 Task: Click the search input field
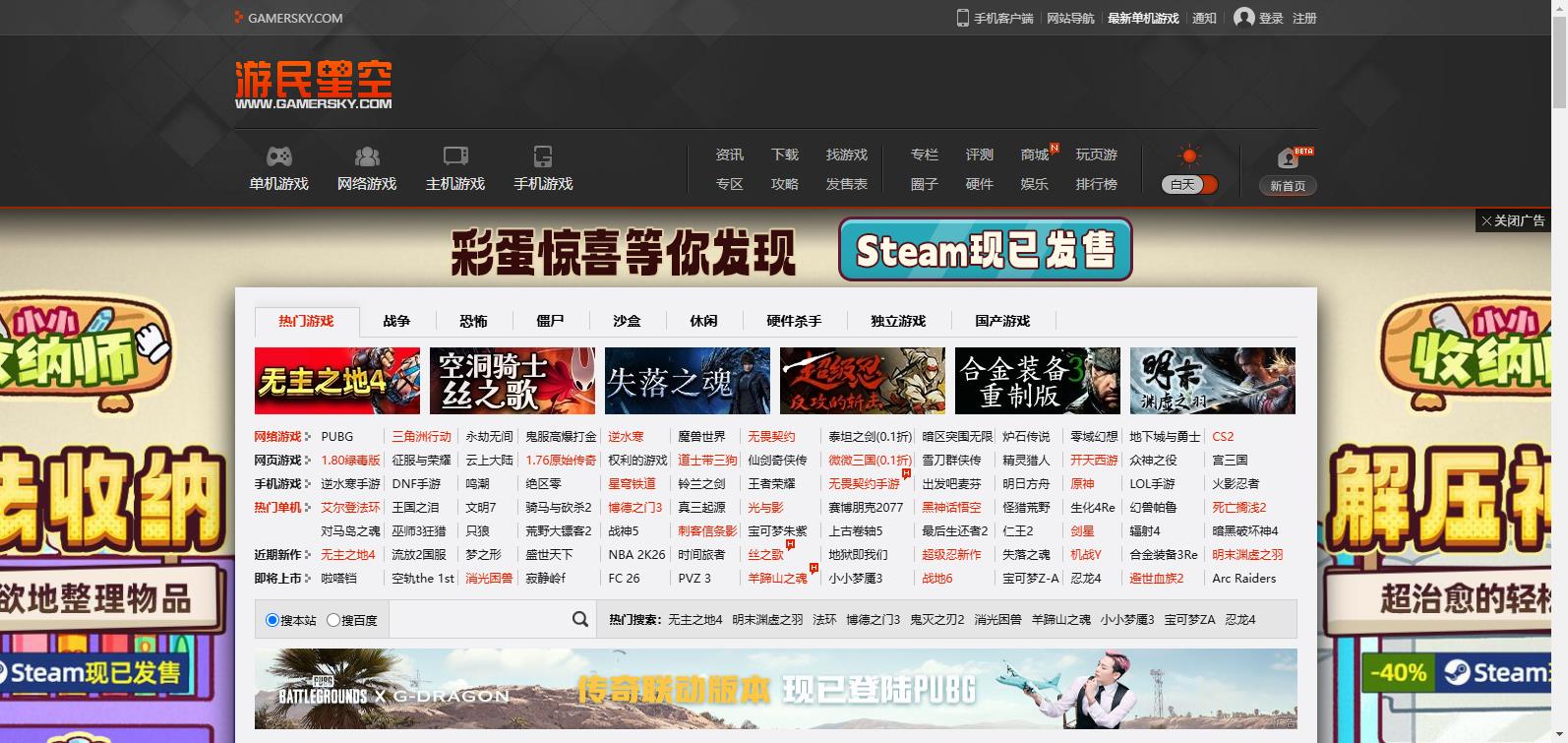pyautogui.click(x=479, y=619)
